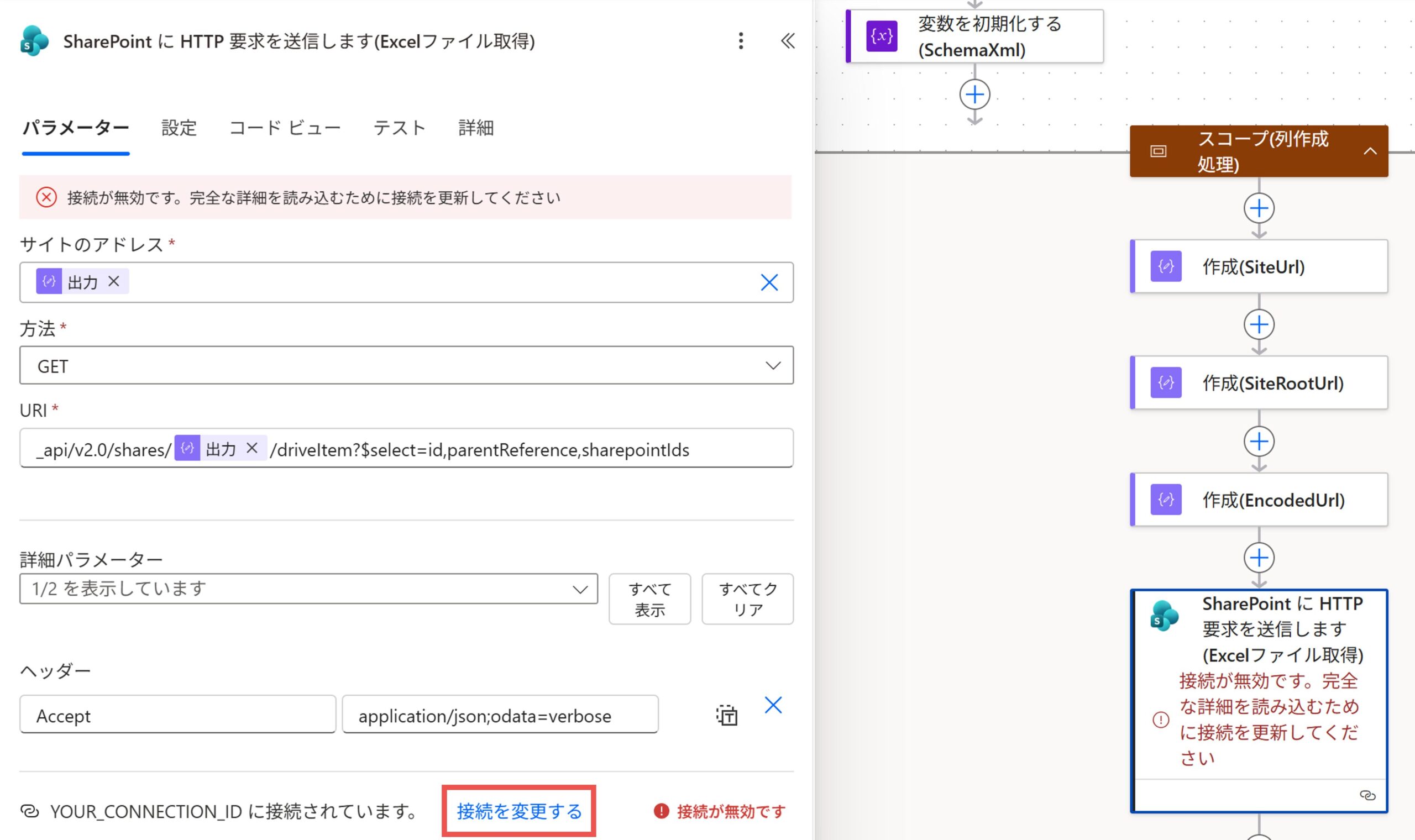Open the コード ビュー tab
This screenshot has height=840, width=1415.
[x=285, y=128]
